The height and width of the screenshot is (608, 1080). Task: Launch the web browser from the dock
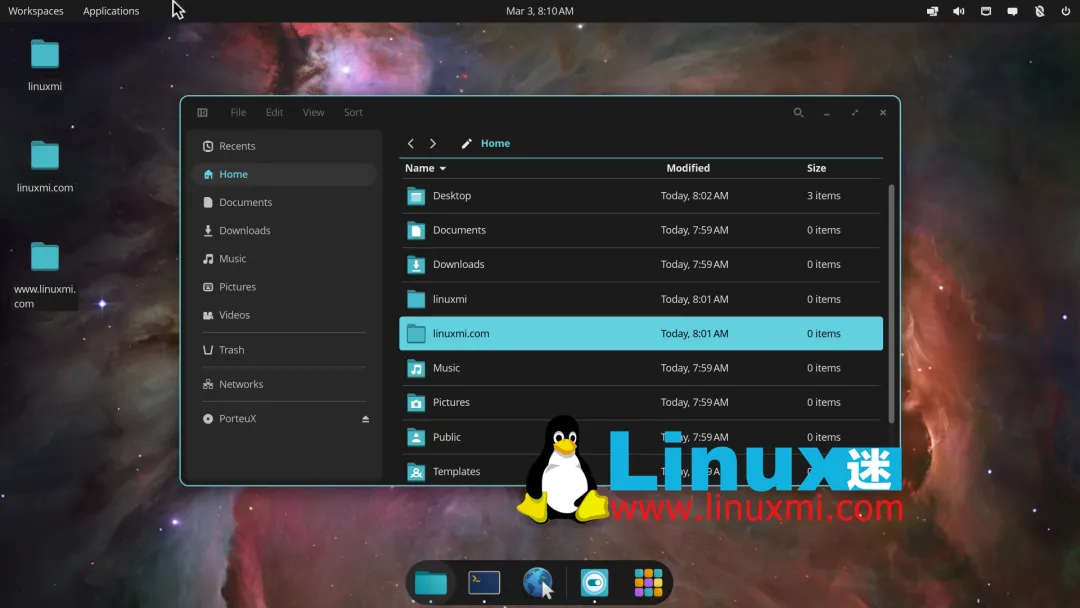[x=538, y=583]
